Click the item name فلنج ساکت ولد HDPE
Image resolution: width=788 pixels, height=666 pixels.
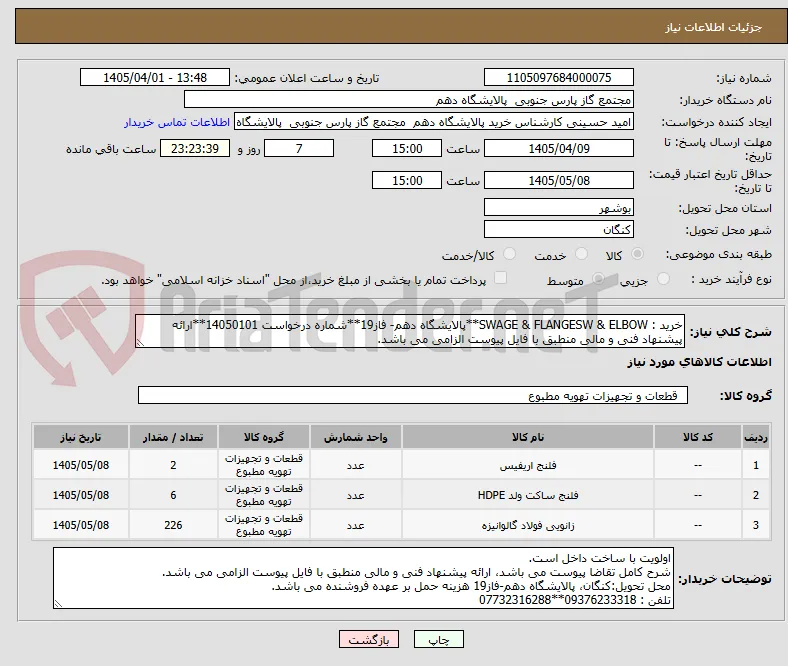tap(528, 495)
